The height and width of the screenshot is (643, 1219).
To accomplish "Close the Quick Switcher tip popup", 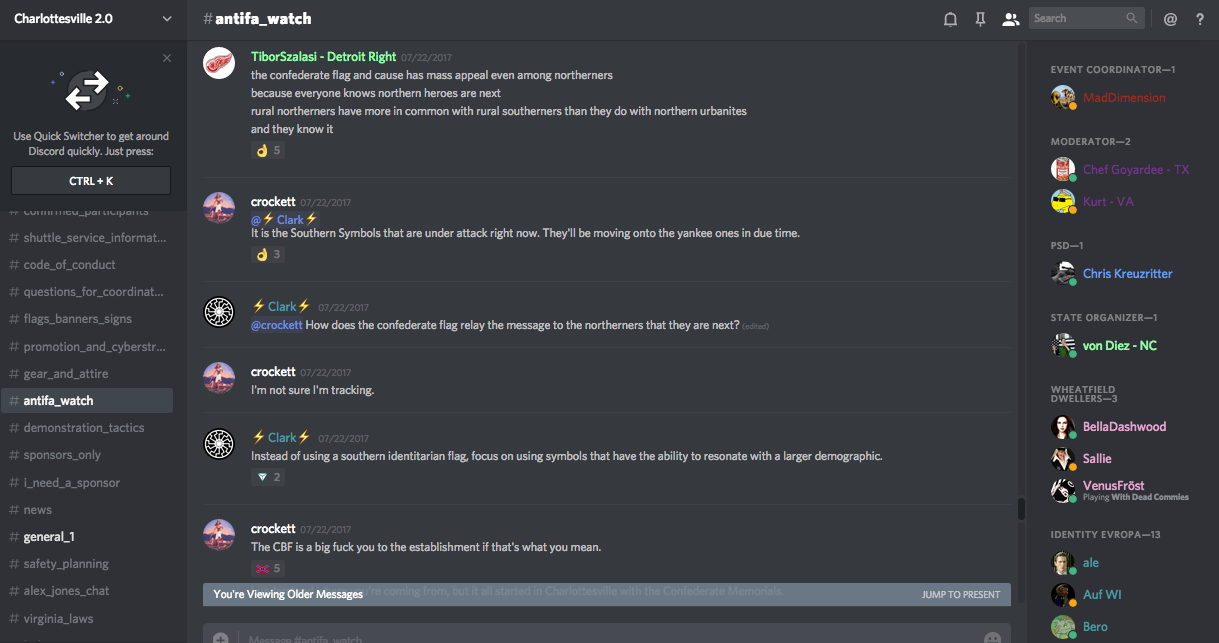I will tap(167, 58).
